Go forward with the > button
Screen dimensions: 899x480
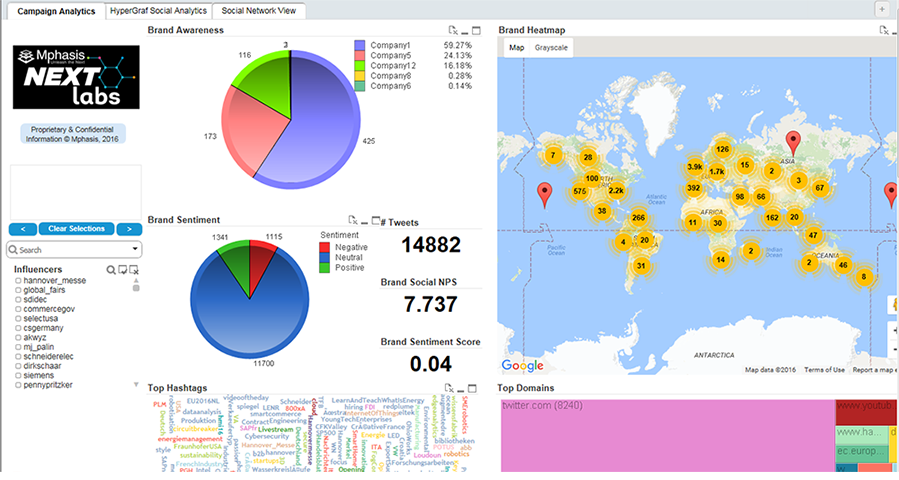[x=129, y=229]
